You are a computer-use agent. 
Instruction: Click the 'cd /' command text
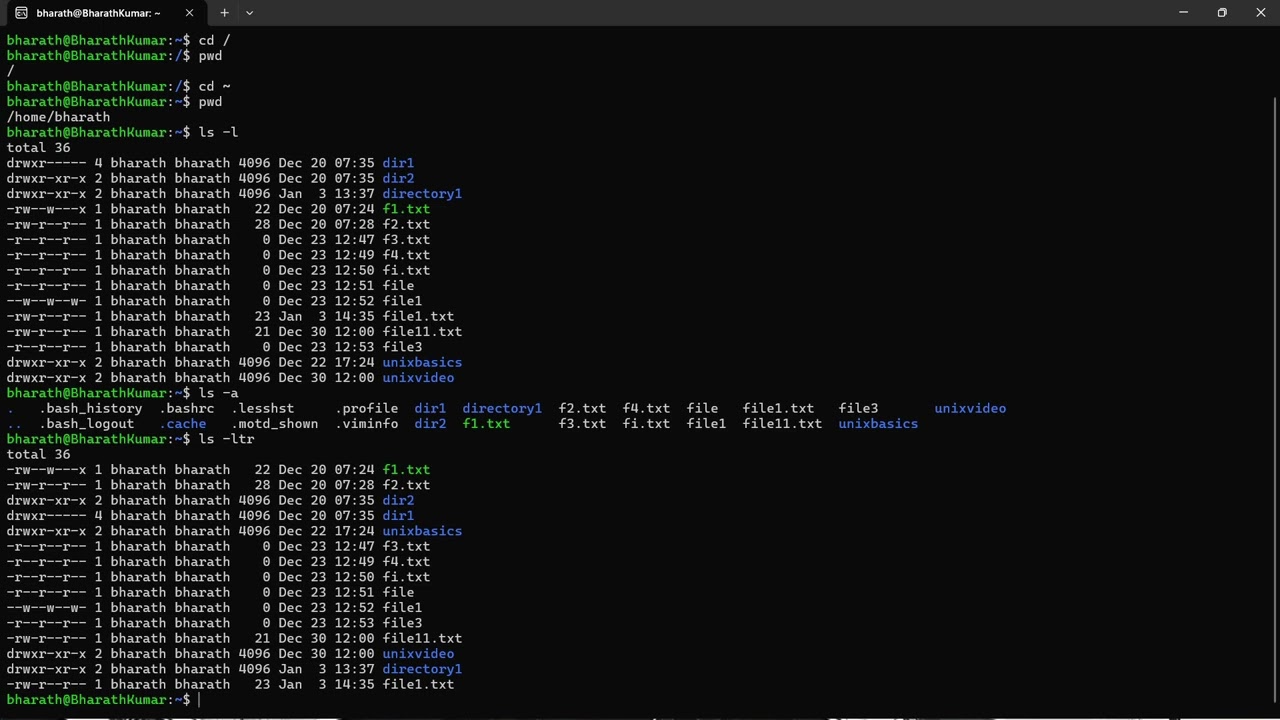214,40
